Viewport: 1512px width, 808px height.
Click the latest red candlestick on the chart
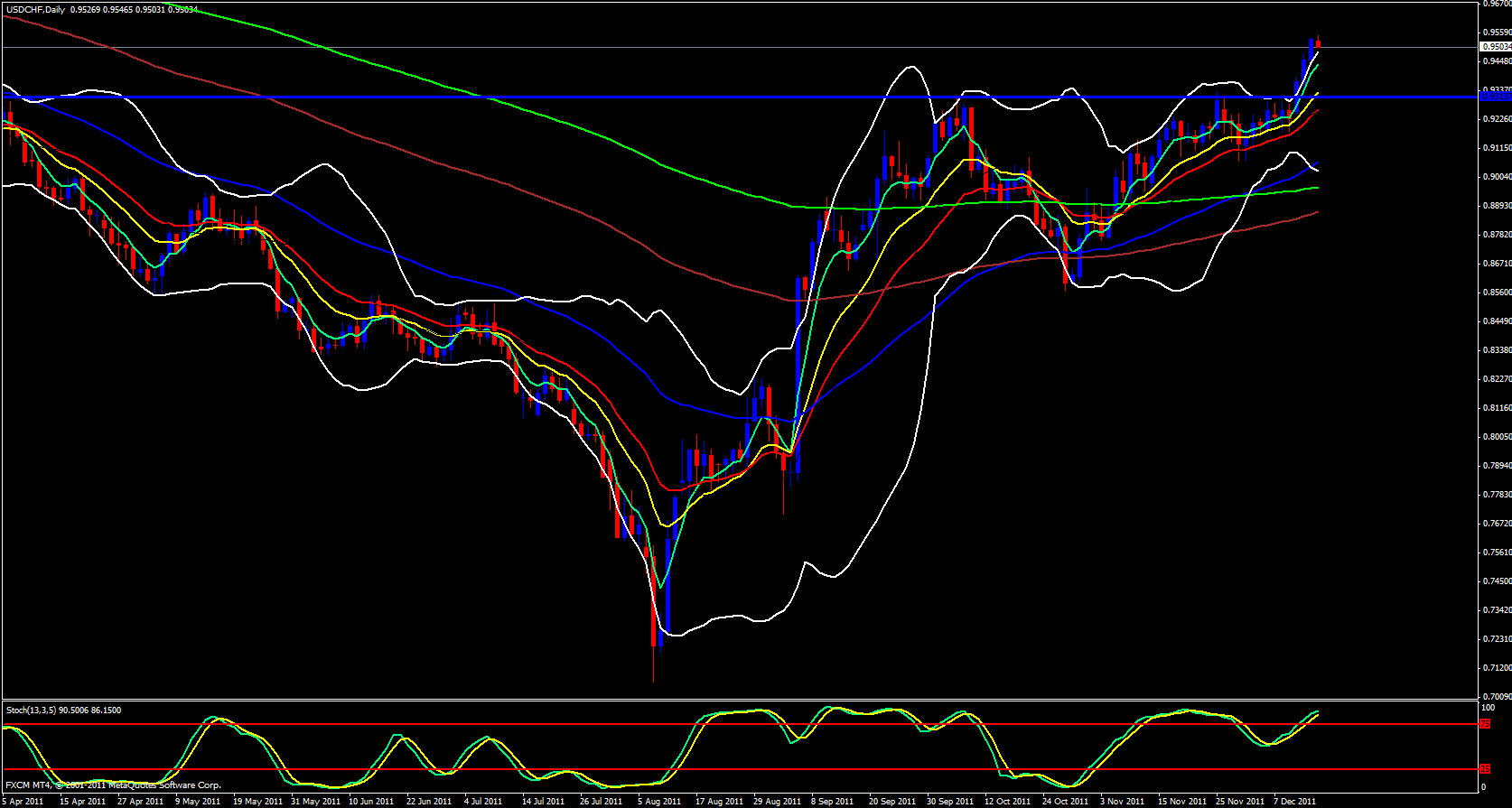tap(1318, 42)
